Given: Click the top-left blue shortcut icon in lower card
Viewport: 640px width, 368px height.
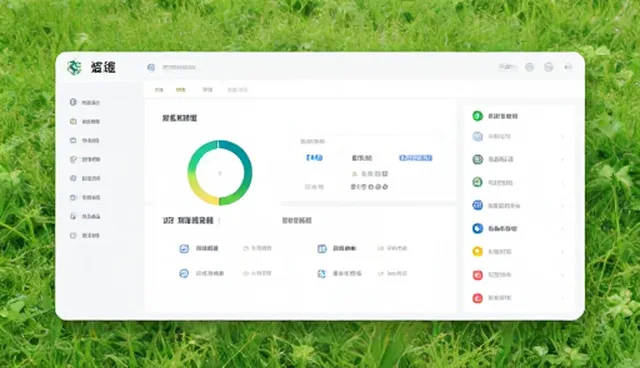Looking at the screenshot, I should click(184, 248).
